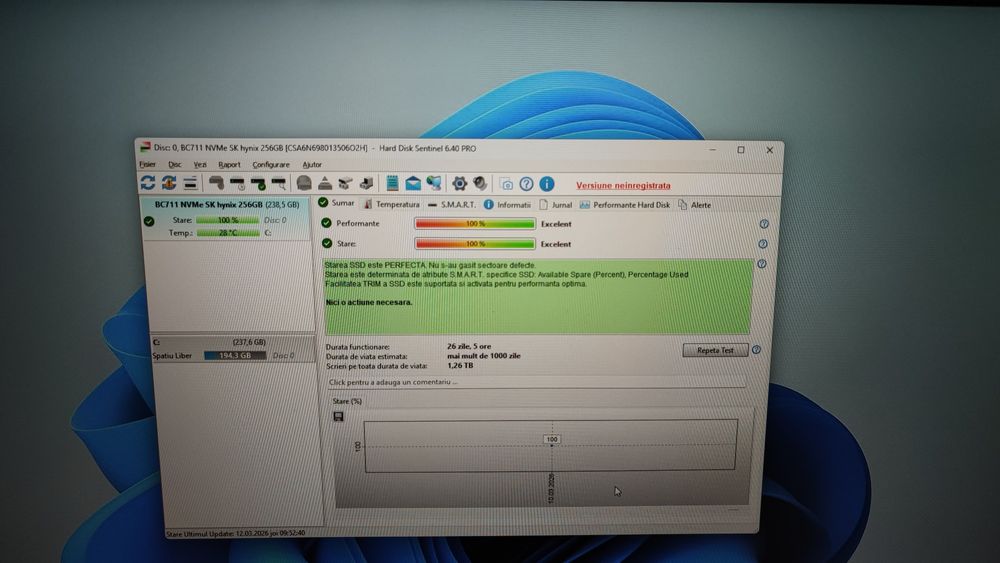The image size is (1000, 563).
Task: Click the refresh icon with orange center
Action: pyautogui.click(x=169, y=183)
